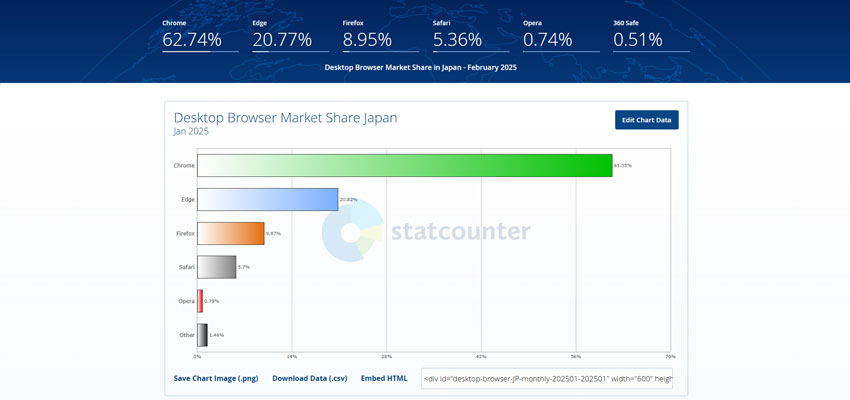Click the Safari axis label in chart
The width and height of the screenshot is (850, 400).
[x=186, y=267]
